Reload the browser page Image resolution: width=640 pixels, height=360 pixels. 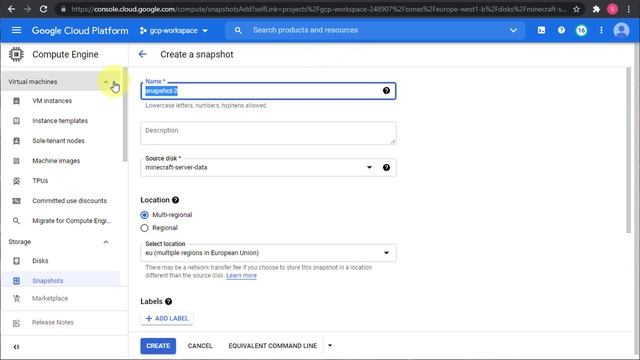tap(43, 9)
